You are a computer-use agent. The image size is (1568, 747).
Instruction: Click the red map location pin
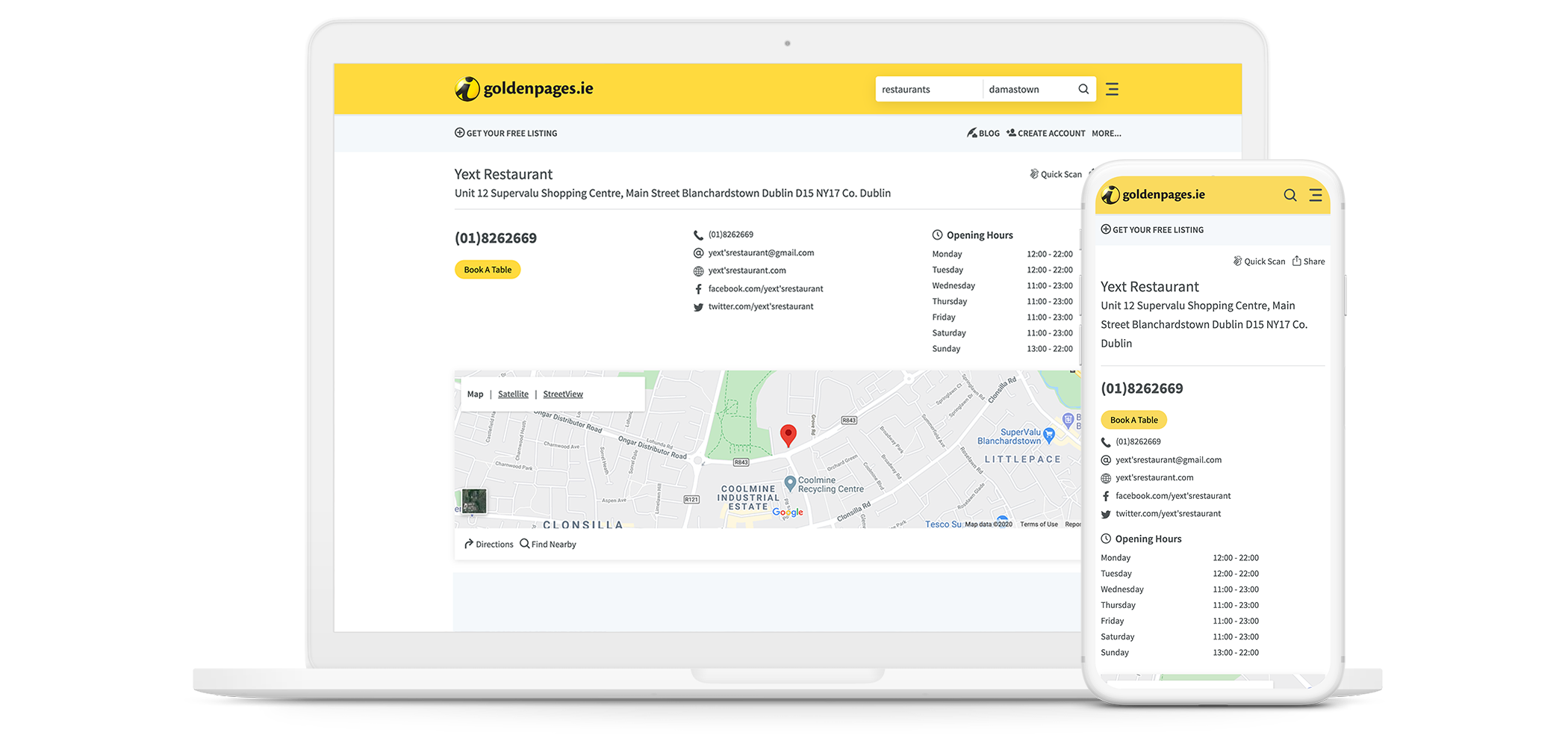point(788,435)
